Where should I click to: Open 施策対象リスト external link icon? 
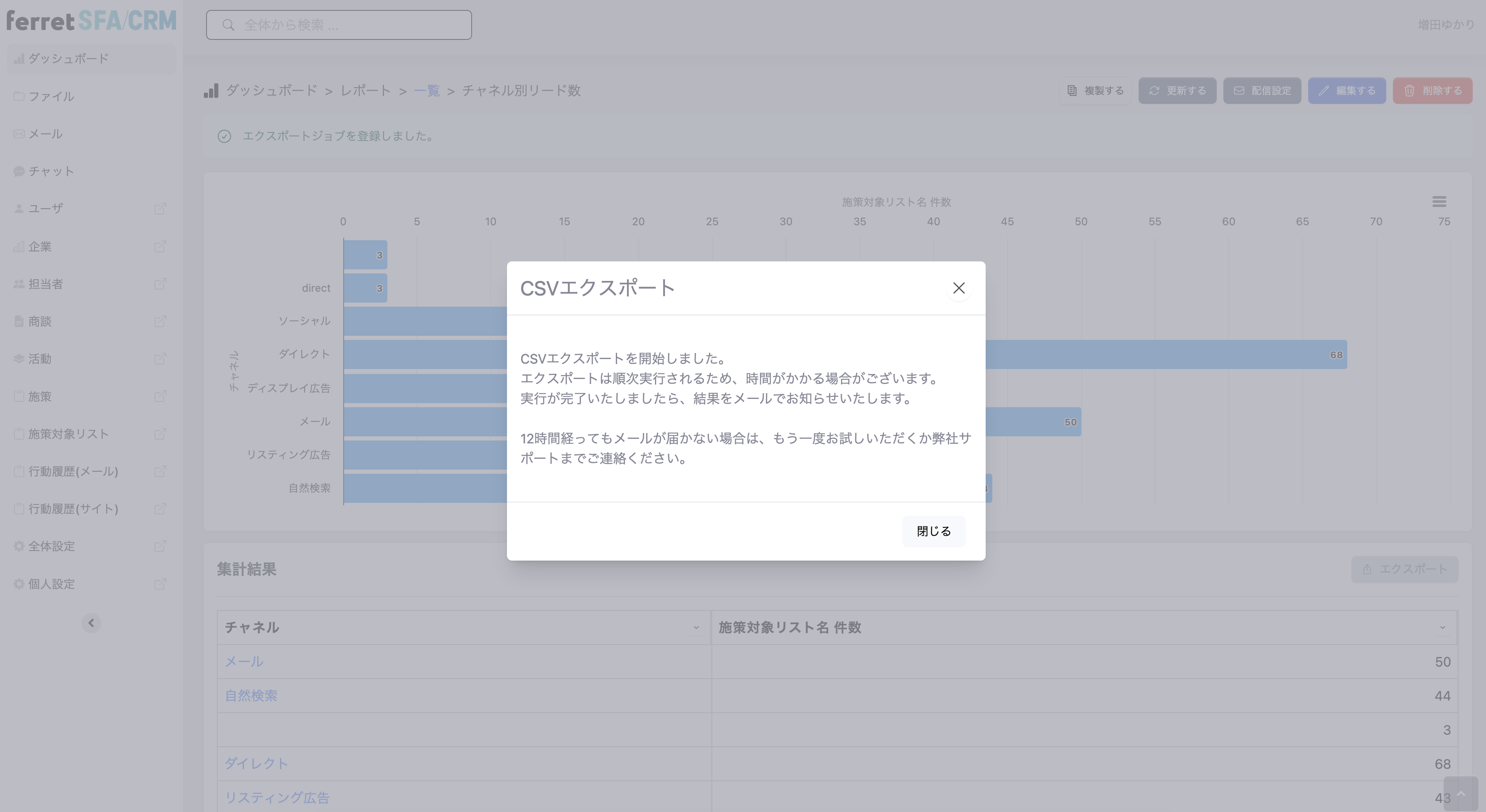click(160, 434)
